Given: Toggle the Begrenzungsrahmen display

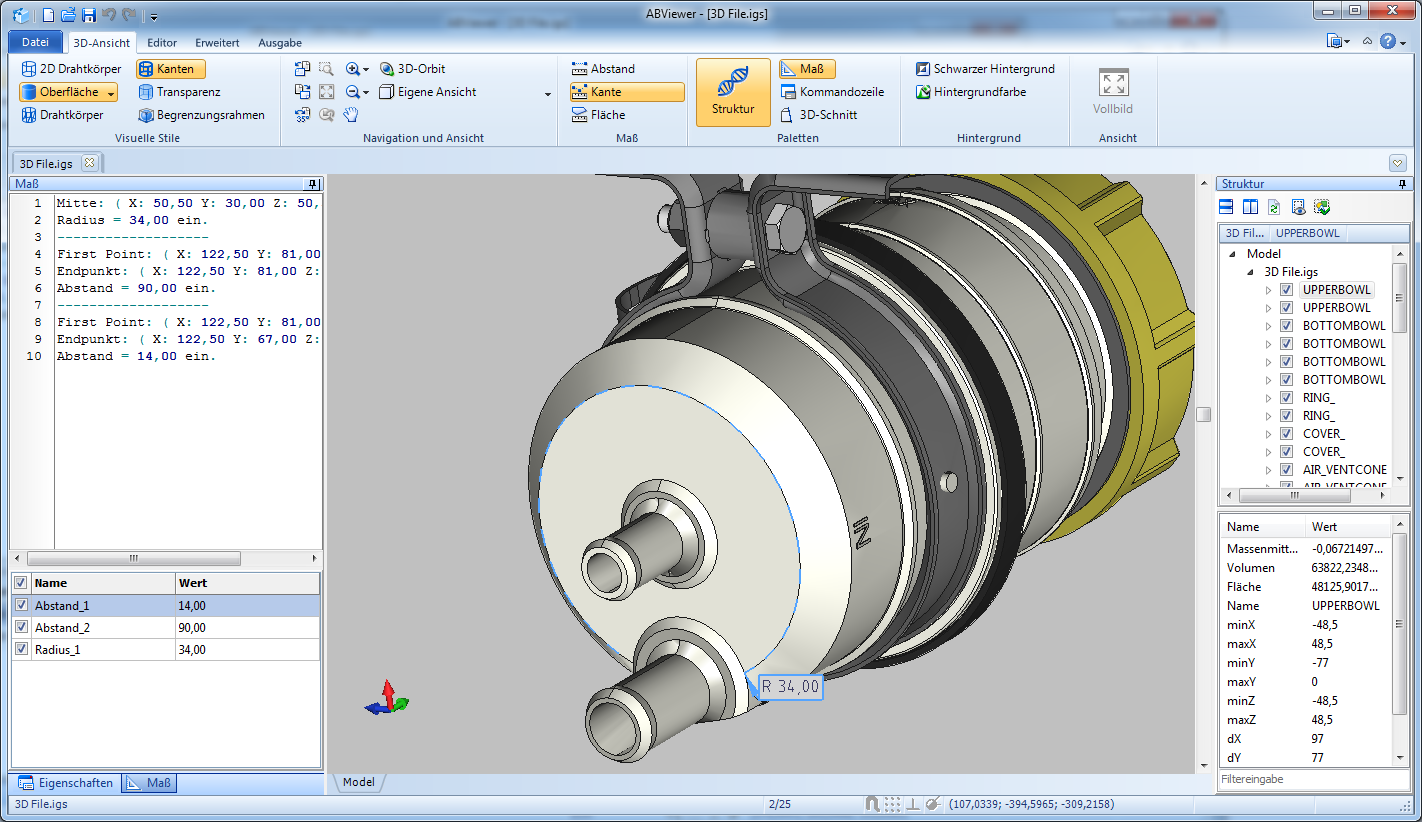Looking at the screenshot, I should (x=201, y=115).
